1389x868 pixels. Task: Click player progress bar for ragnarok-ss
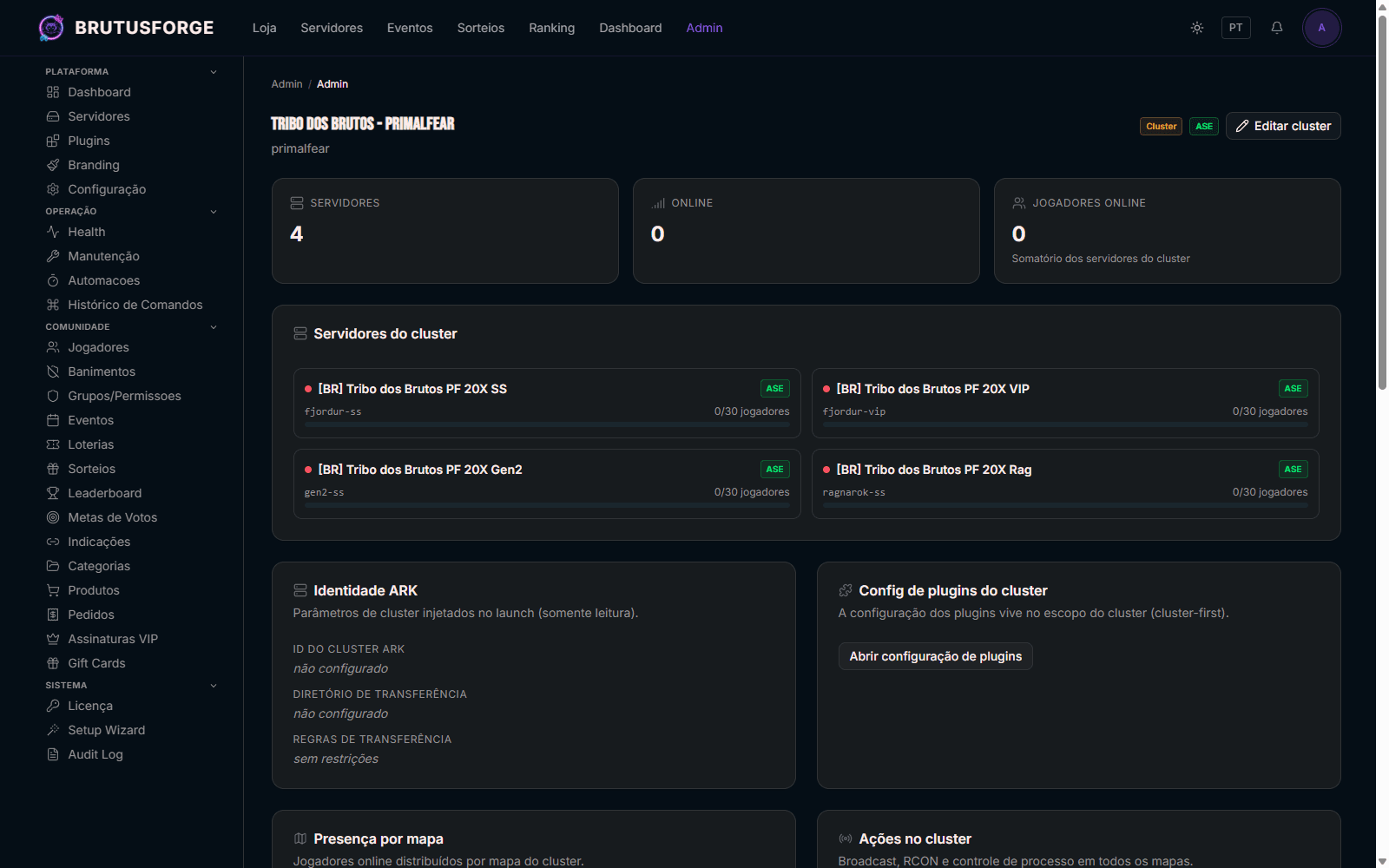pos(1065,505)
